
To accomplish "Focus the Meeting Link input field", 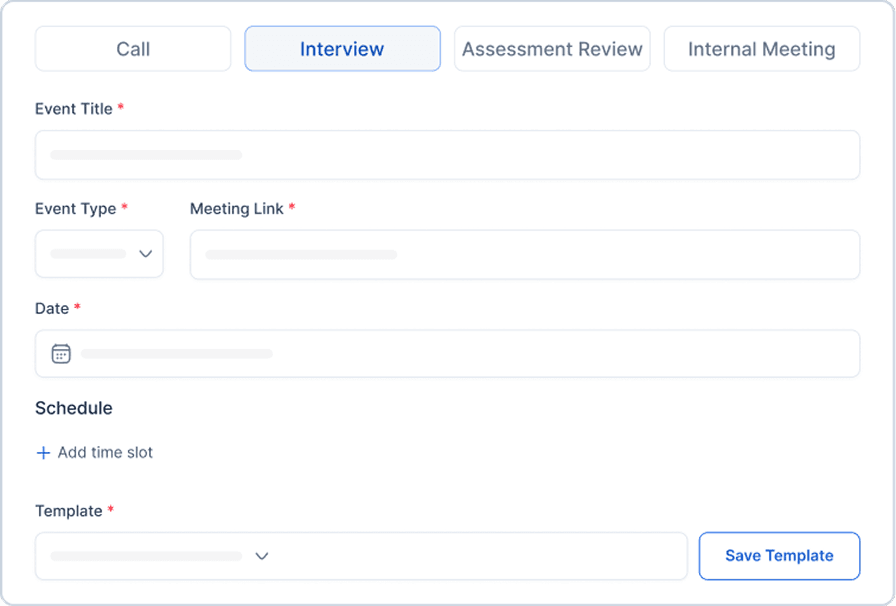I will click(x=525, y=254).
